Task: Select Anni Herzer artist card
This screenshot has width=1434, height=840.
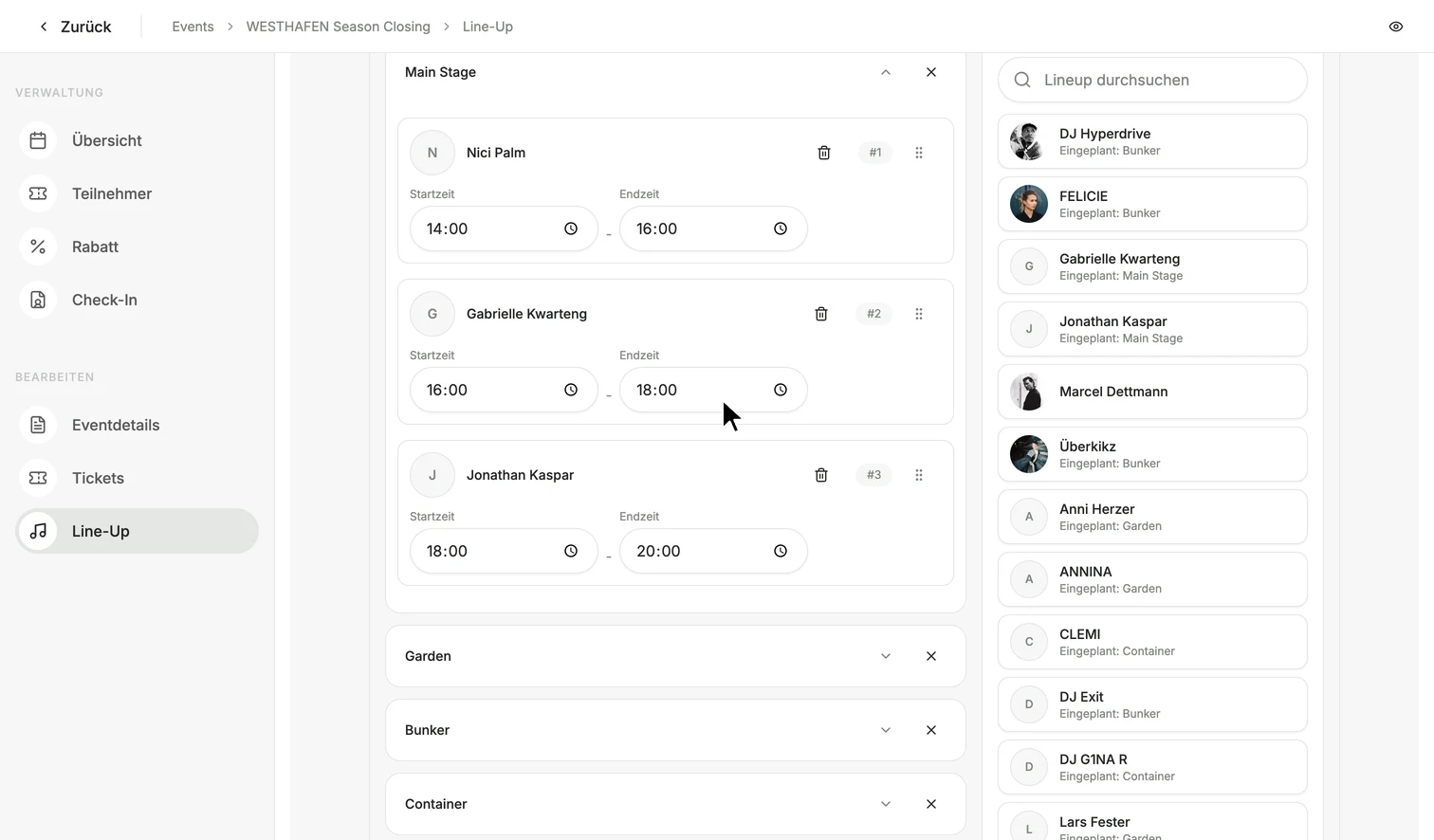Action: click(1152, 517)
